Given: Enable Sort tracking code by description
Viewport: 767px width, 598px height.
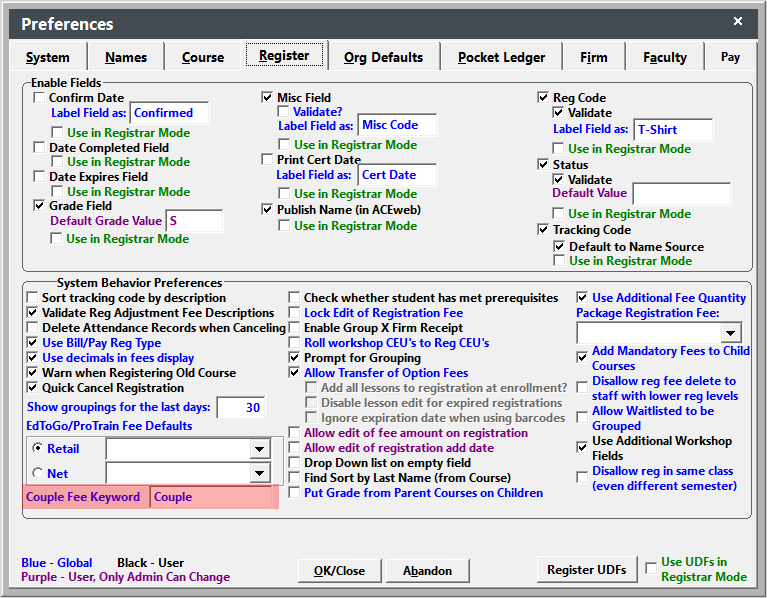Looking at the screenshot, I should click(x=32, y=297).
